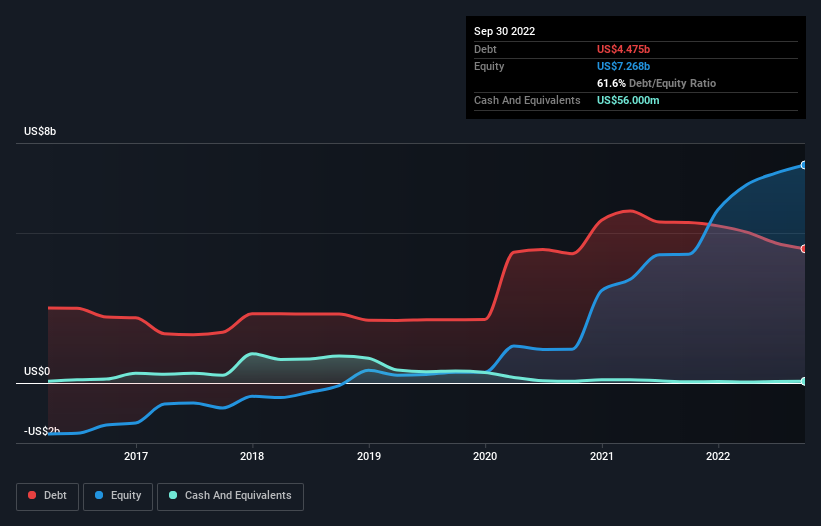The height and width of the screenshot is (526, 821).
Task: Click the US$56.000m cash value
Action: tap(628, 100)
